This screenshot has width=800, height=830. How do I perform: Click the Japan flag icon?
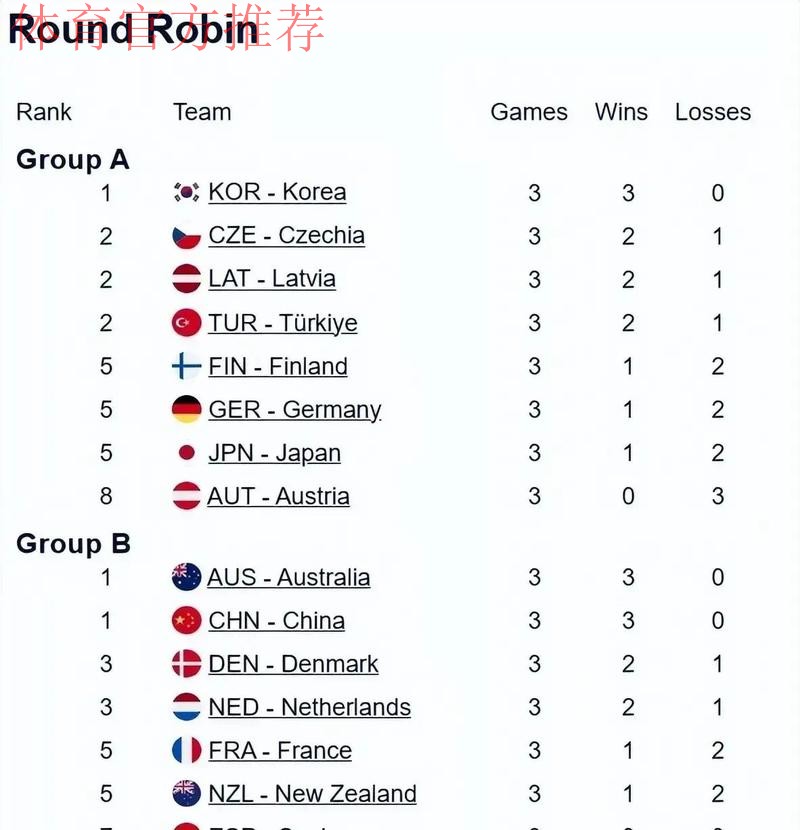[186, 453]
